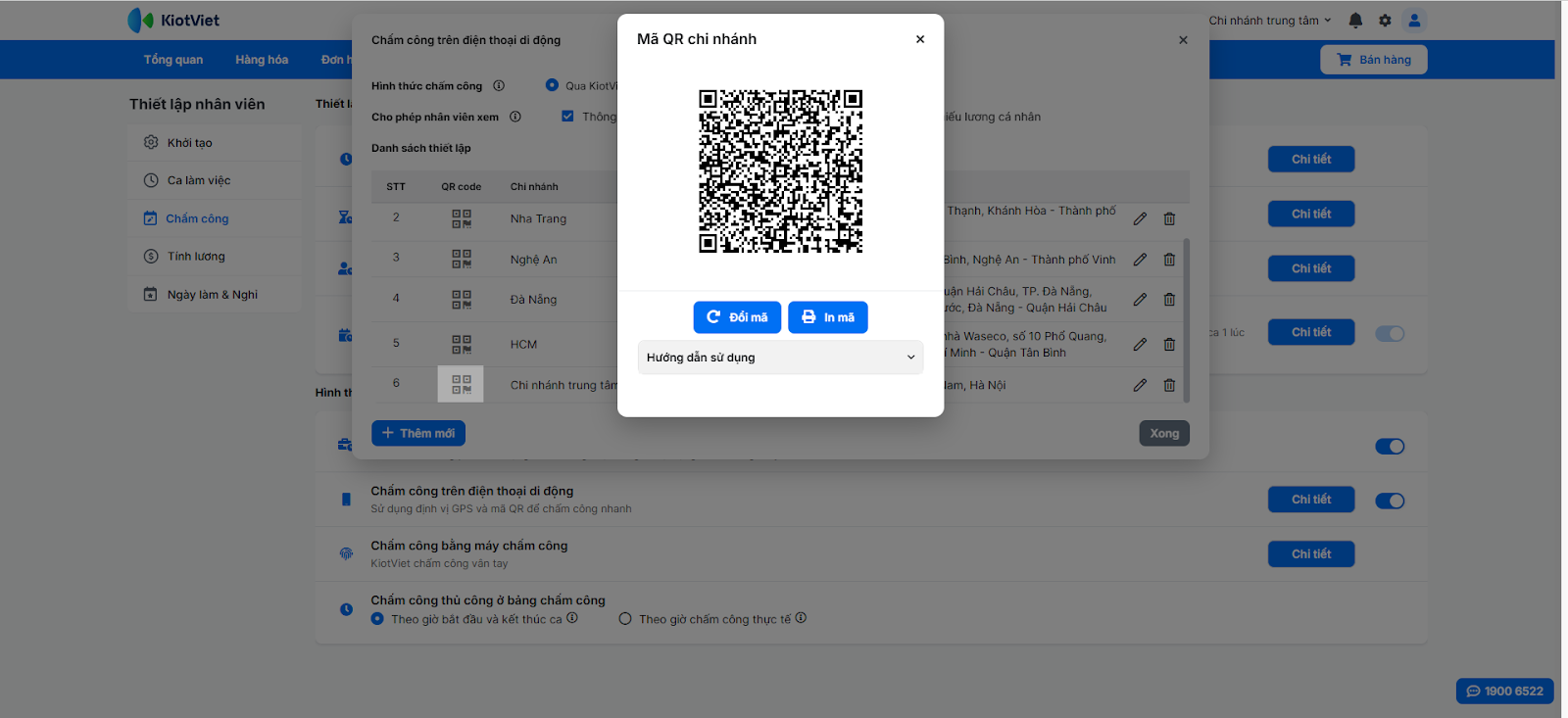The image size is (1568, 718).
Task: Toggle the checkbox next to Cho phép nhân viên xem
Action: [x=567, y=117]
